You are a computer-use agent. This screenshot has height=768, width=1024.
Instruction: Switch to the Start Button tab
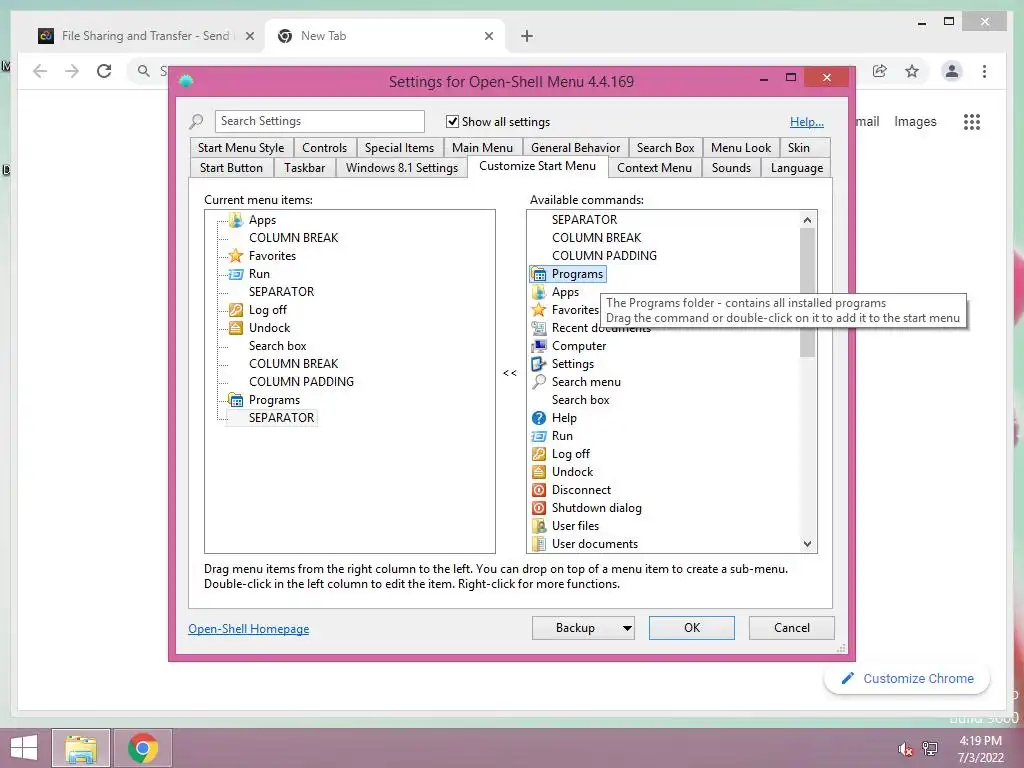(231, 168)
